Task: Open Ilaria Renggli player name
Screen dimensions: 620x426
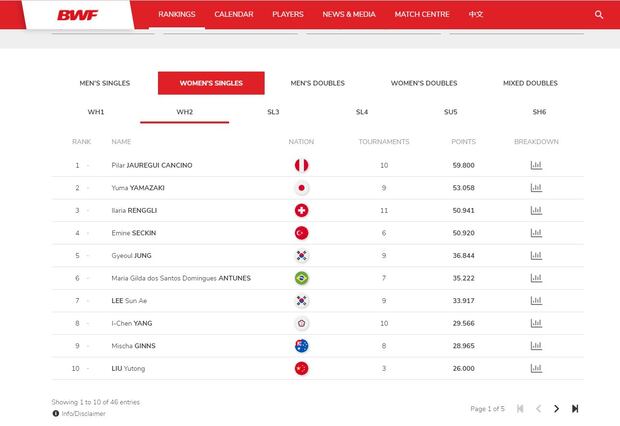Action: point(133,210)
